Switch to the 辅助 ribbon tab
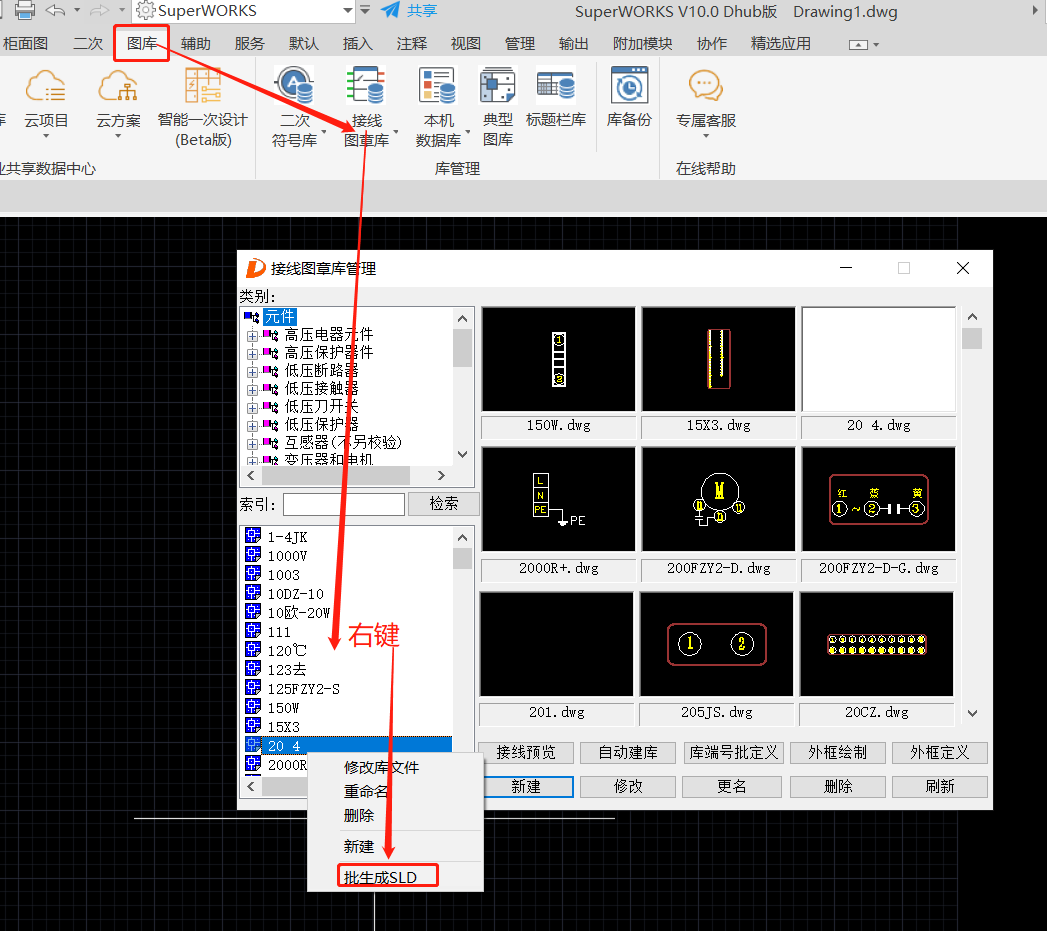The width and height of the screenshot is (1047, 931). point(196,43)
